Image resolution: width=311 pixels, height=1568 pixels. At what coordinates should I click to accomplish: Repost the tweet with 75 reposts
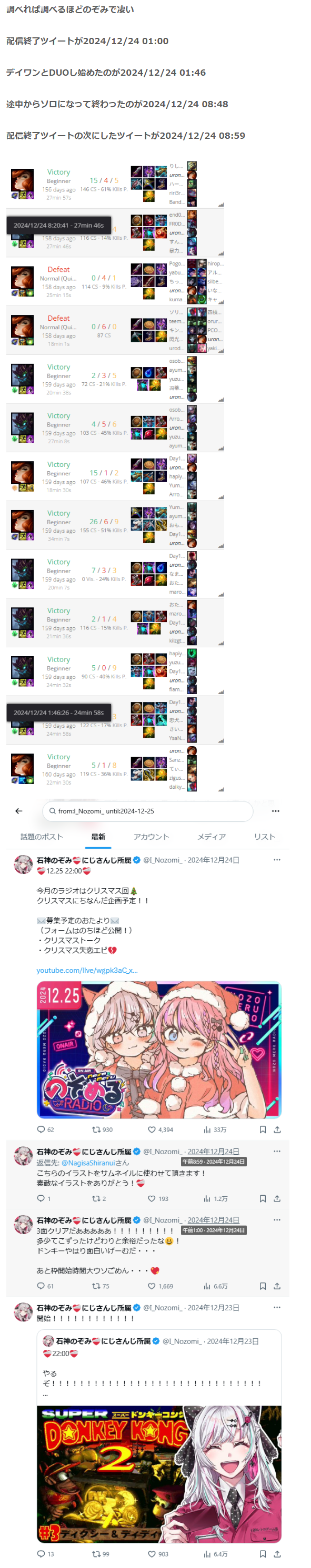101,1286
